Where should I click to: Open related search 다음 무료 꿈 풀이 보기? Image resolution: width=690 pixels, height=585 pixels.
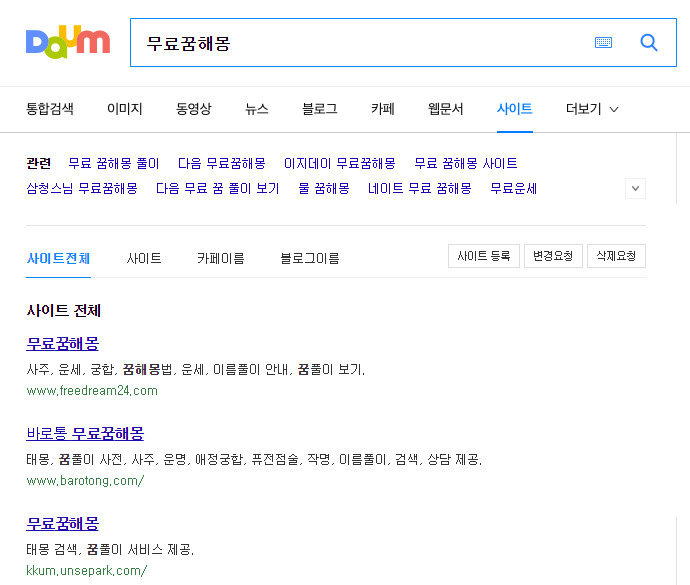pos(217,188)
